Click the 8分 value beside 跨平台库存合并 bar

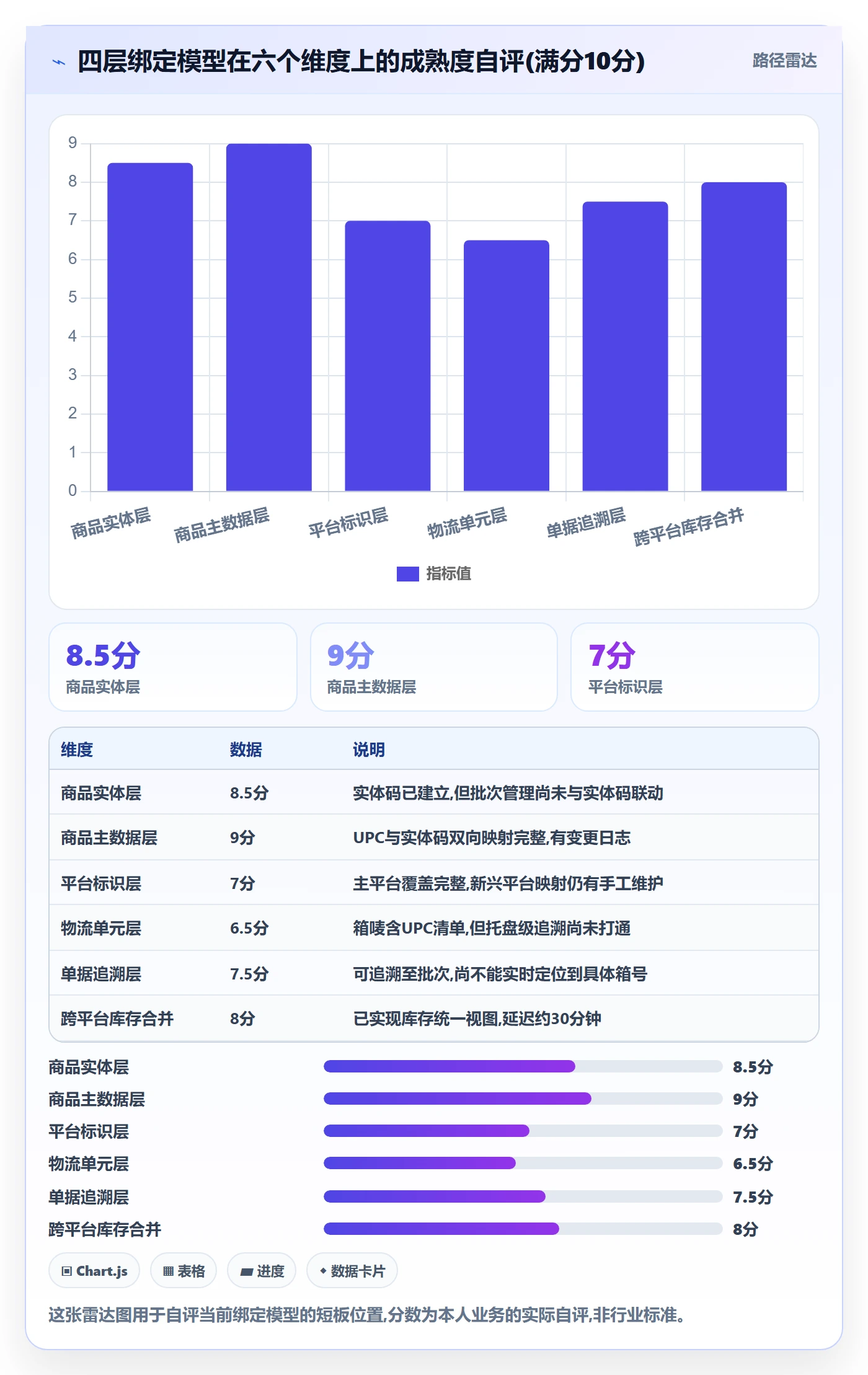pyautogui.click(x=745, y=1229)
